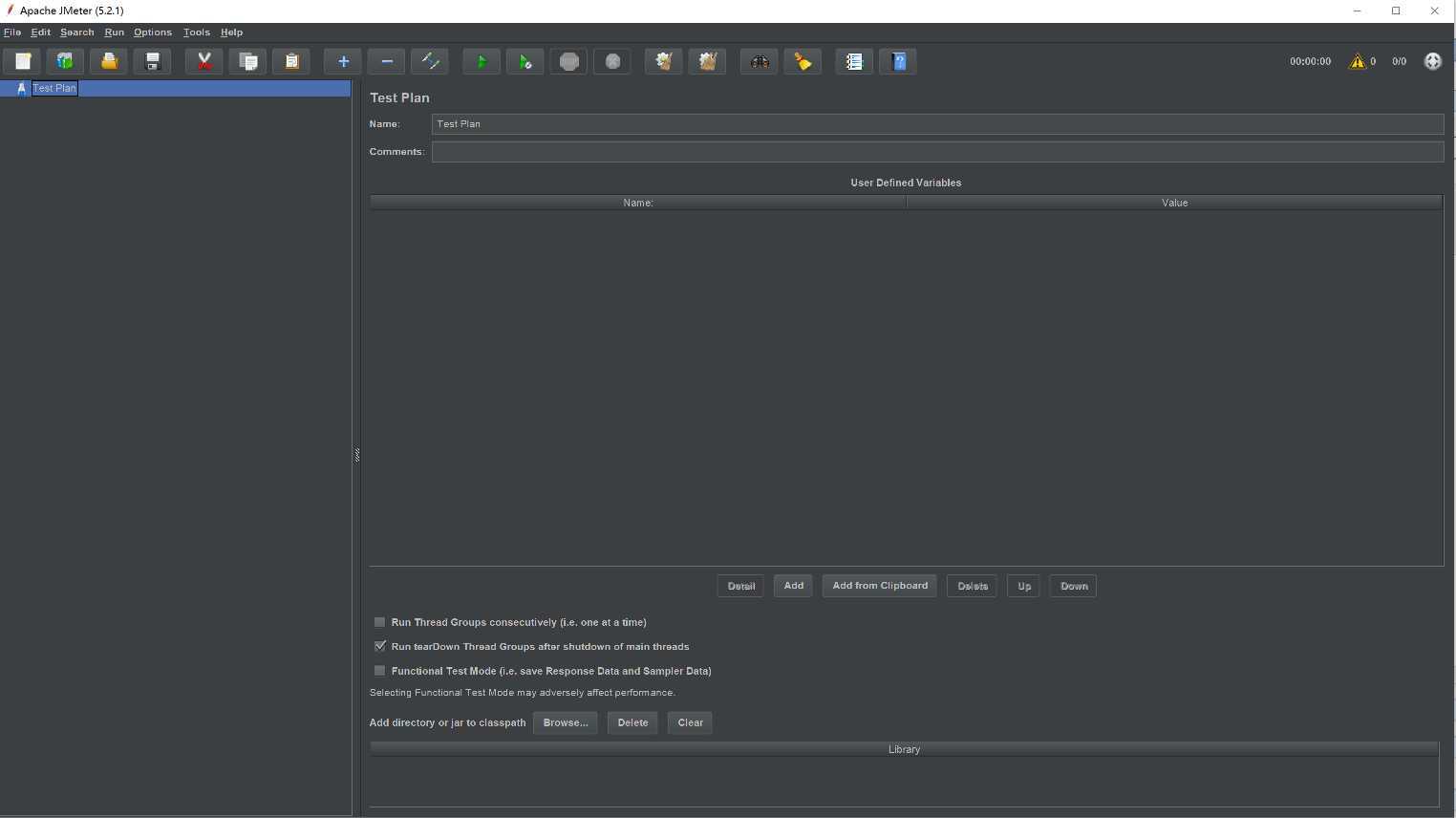Open Help via the question mark icon
1456x818 pixels.
[898, 61]
